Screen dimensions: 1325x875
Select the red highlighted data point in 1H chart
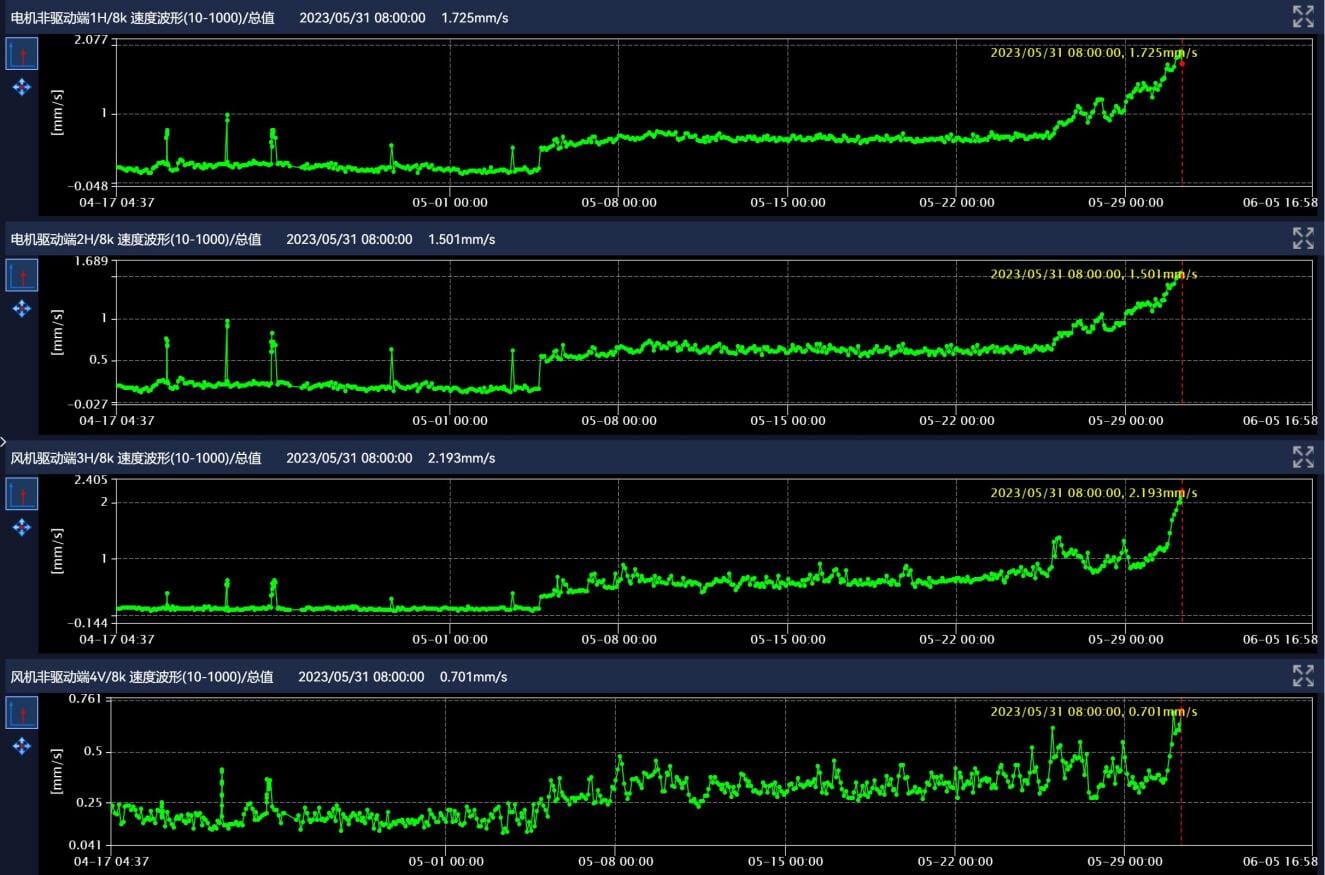[x=1182, y=63]
